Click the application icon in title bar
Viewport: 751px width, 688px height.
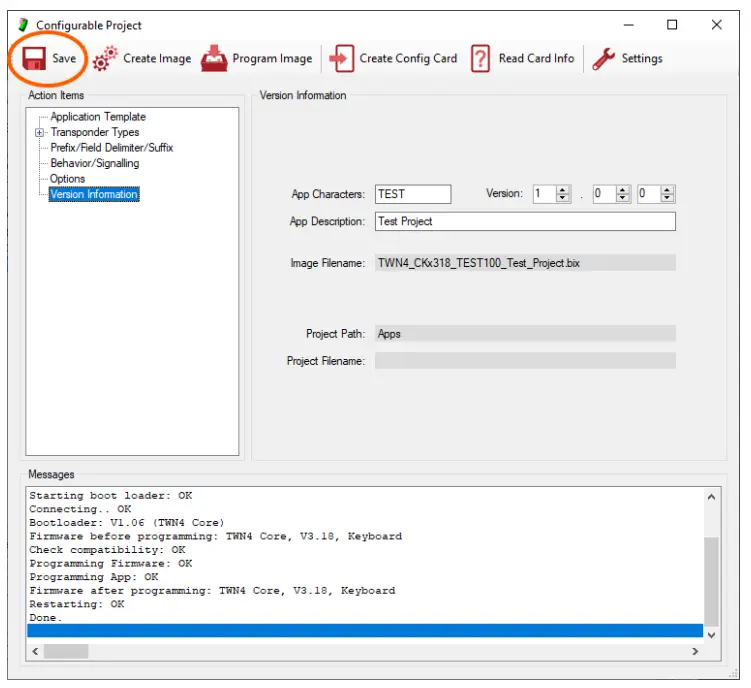[x=23, y=25]
